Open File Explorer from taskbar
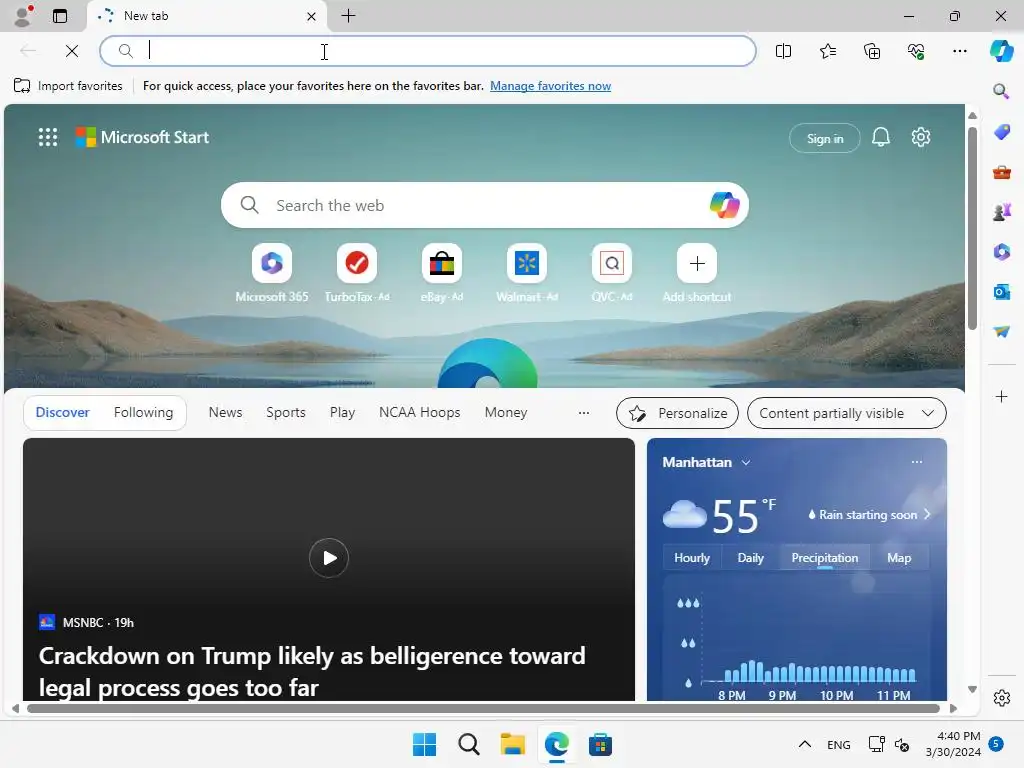Screen dimensions: 1024x768 [x=513, y=744]
